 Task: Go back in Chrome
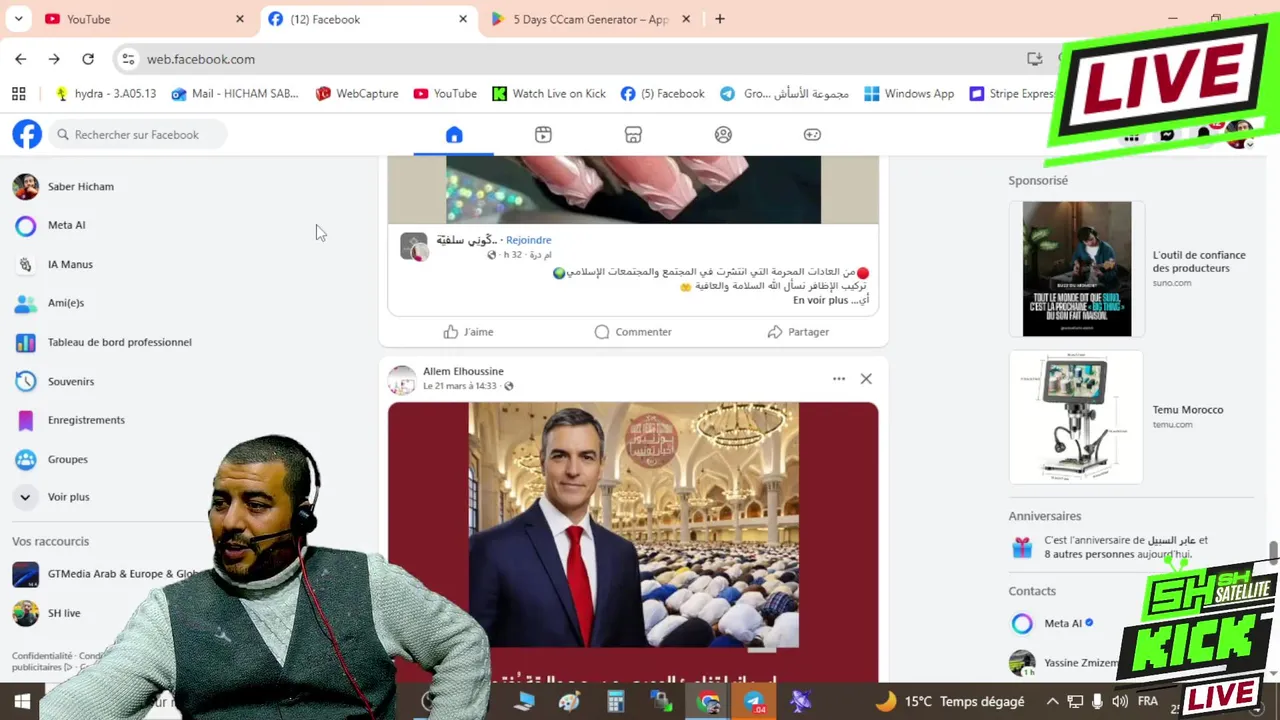tap(21, 59)
